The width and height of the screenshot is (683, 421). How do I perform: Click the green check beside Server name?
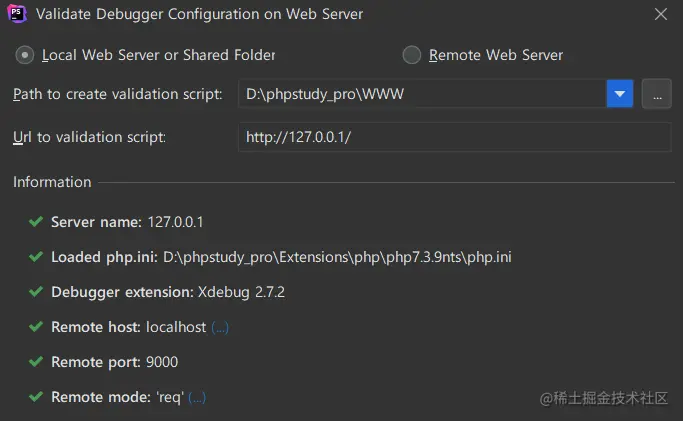36,222
